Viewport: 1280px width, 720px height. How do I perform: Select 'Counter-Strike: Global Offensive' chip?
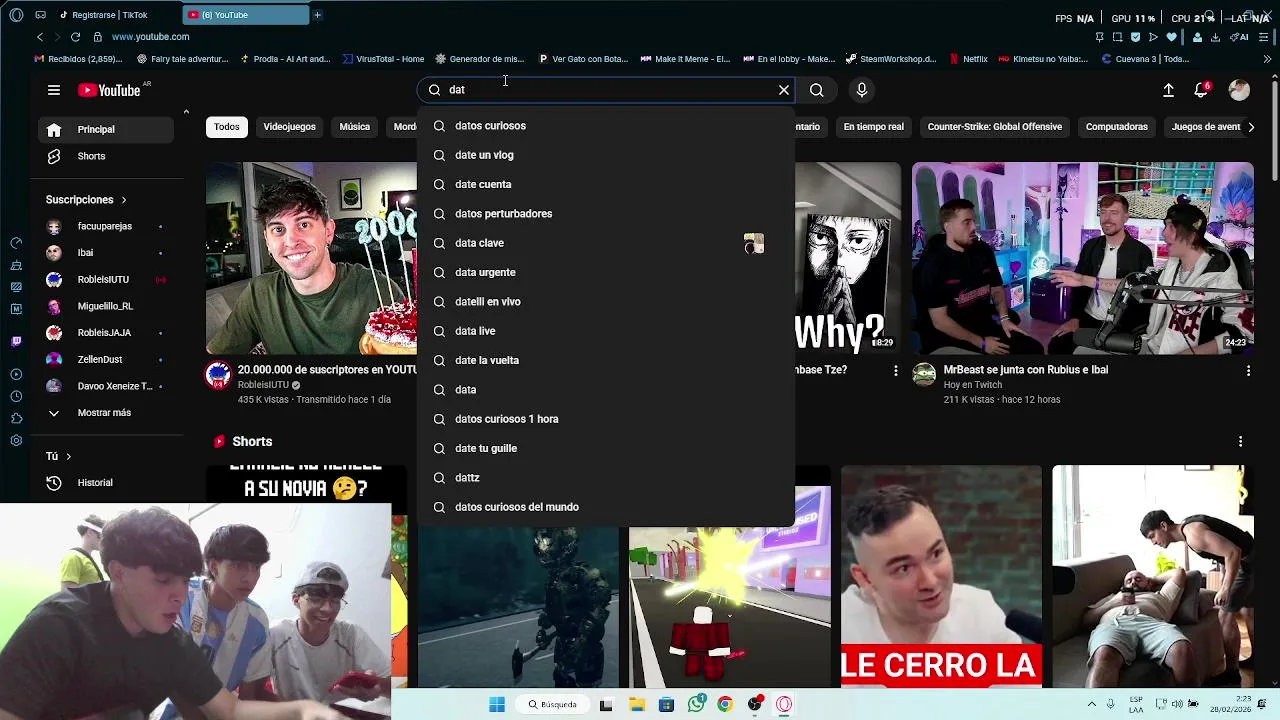coord(994,127)
